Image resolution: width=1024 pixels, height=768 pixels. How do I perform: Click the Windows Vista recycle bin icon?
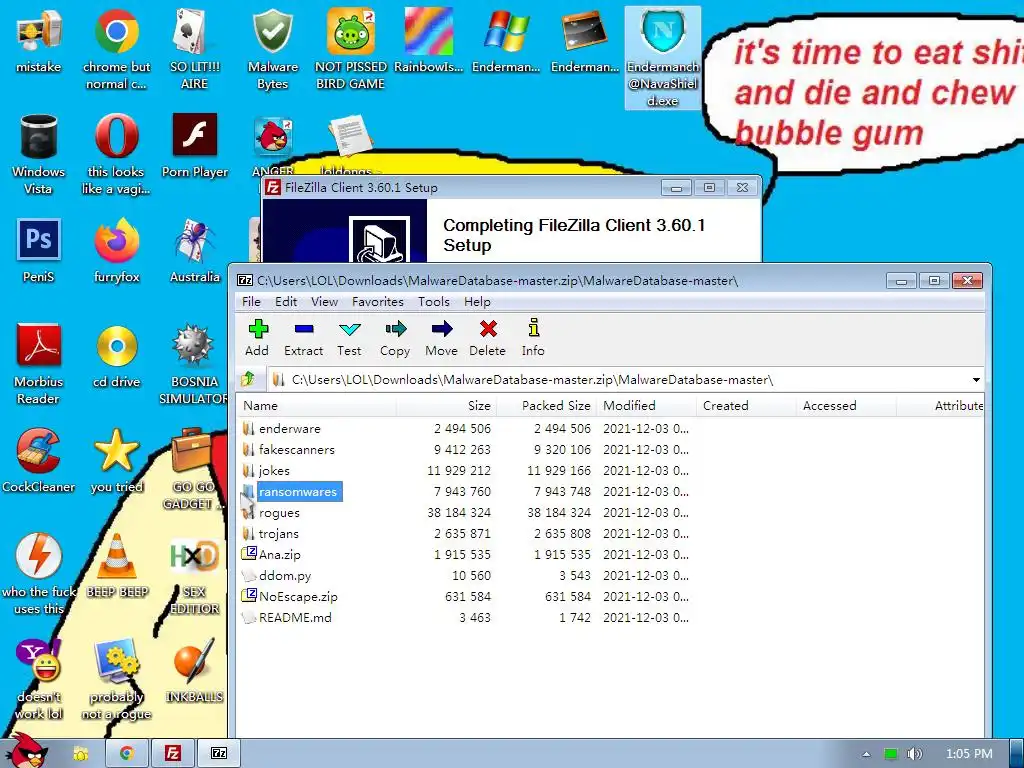(39, 154)
